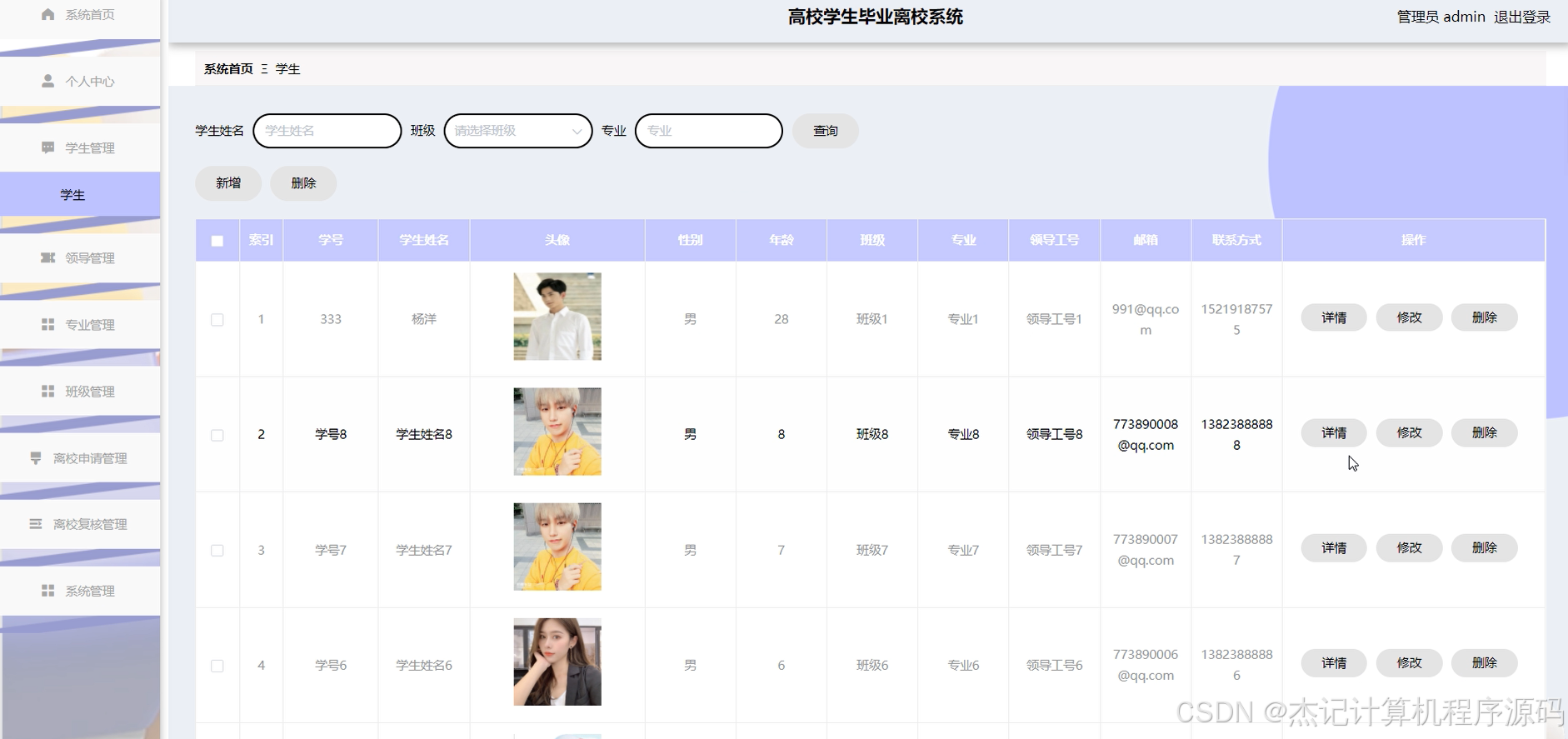The image size is (1568, 739).
Task: Click the grid icon beside 班级管理
Action: (x=48, y=391)
